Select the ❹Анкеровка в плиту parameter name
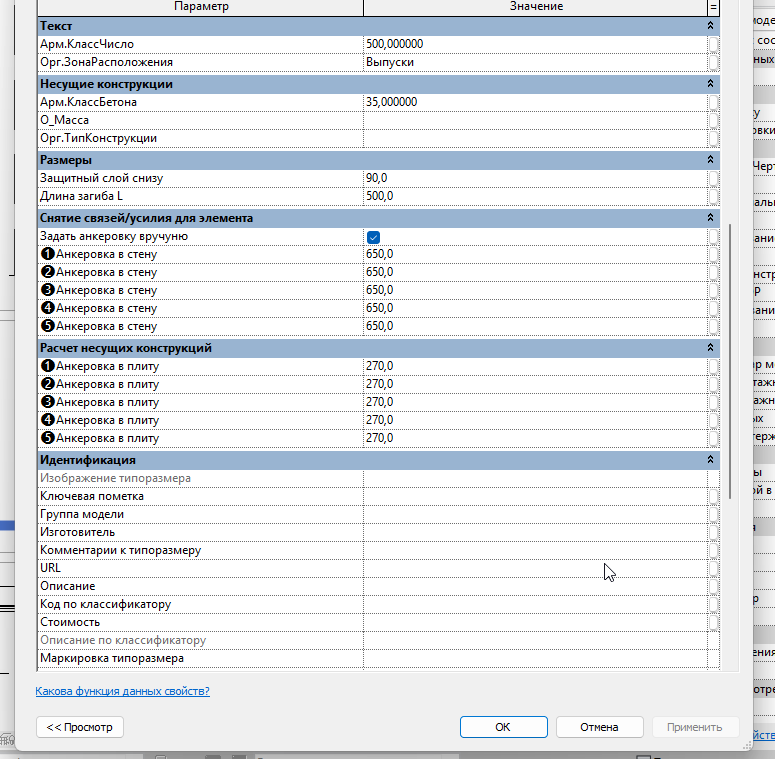This screenshot has height=759, width=775. [100, 421]
